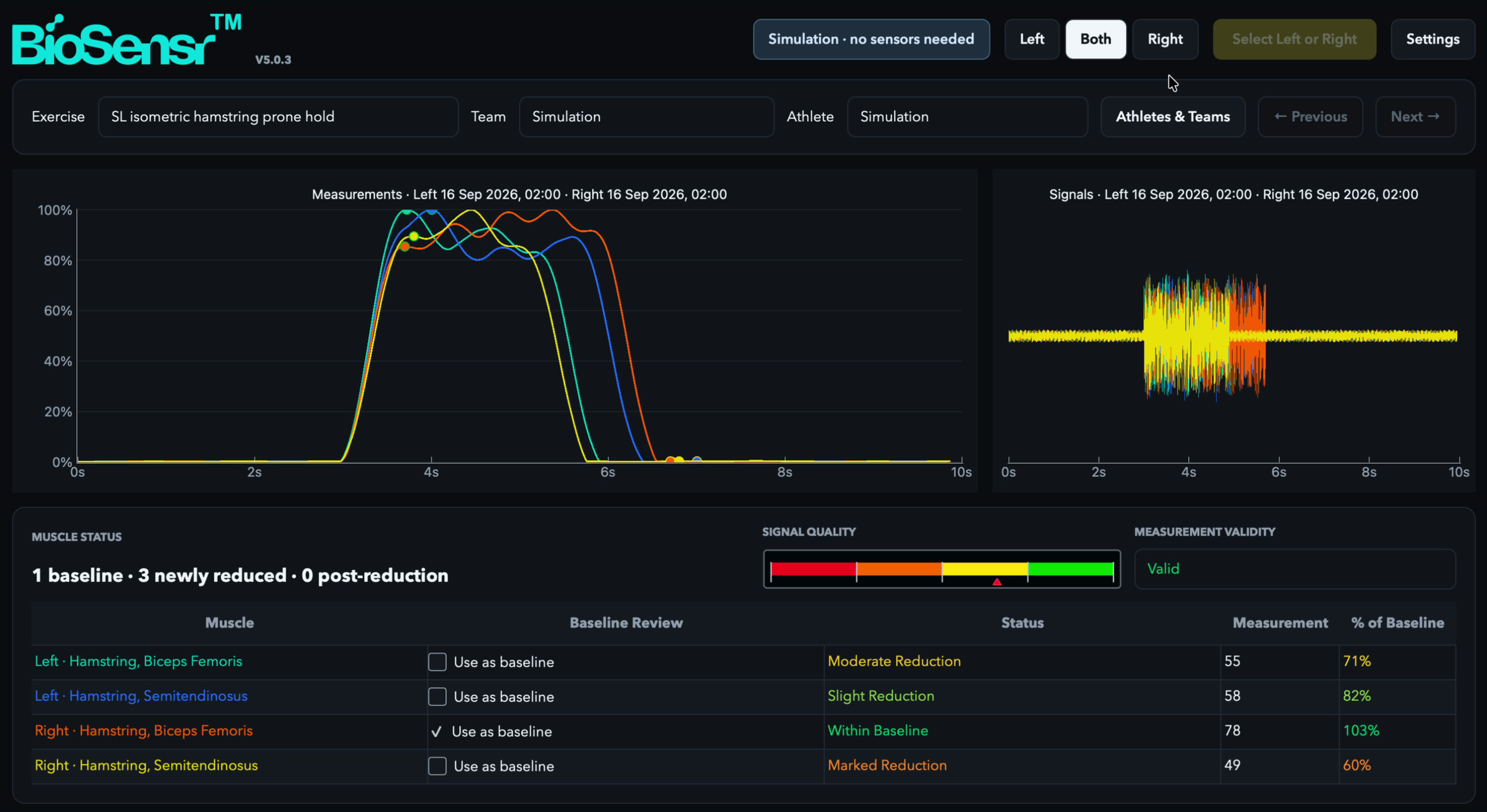Click the 'Slight Reduction' status
The height and width of the screenshot is (812, 1487).
click(x=881, y=695)
